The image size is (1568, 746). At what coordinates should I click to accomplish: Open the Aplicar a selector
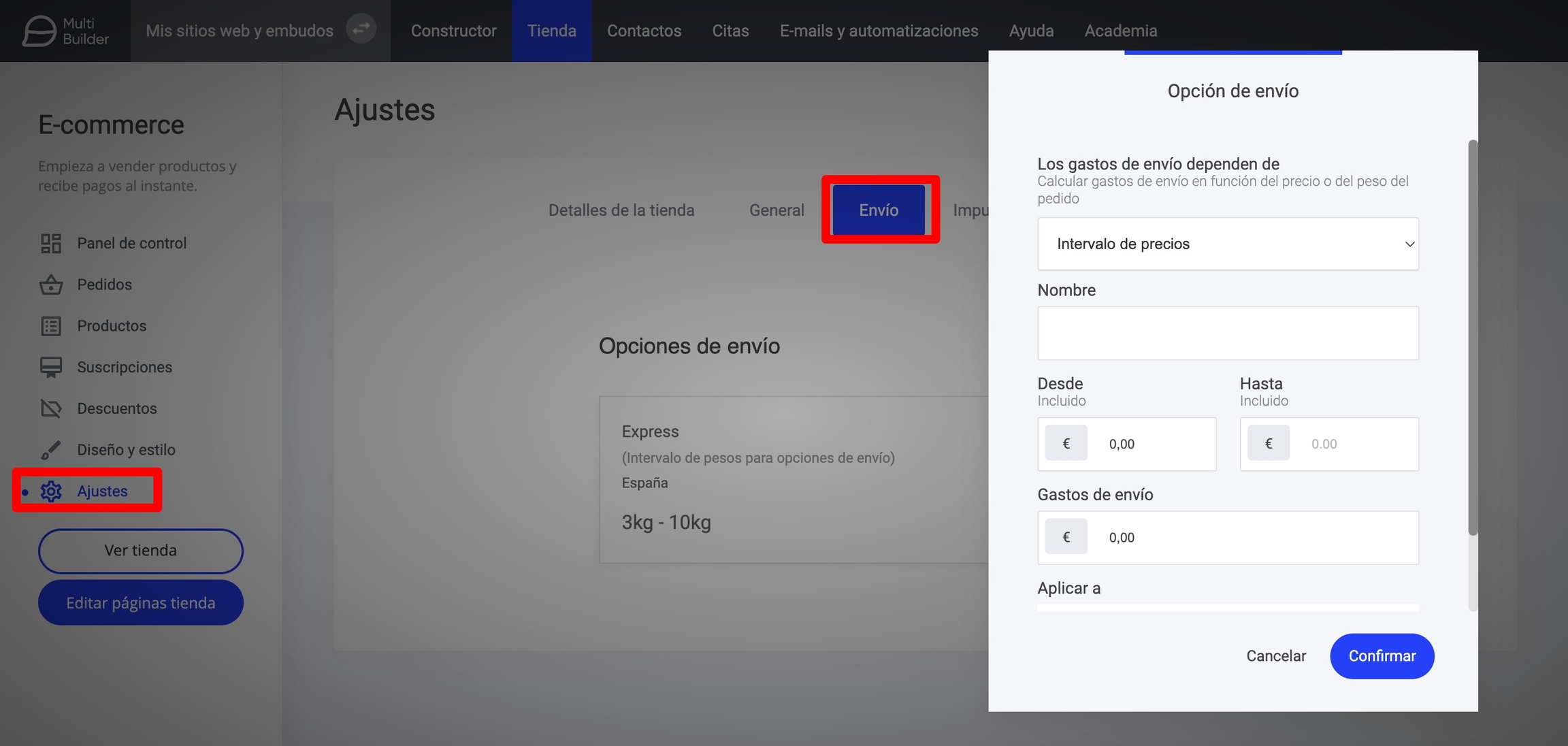point(1228,607)
